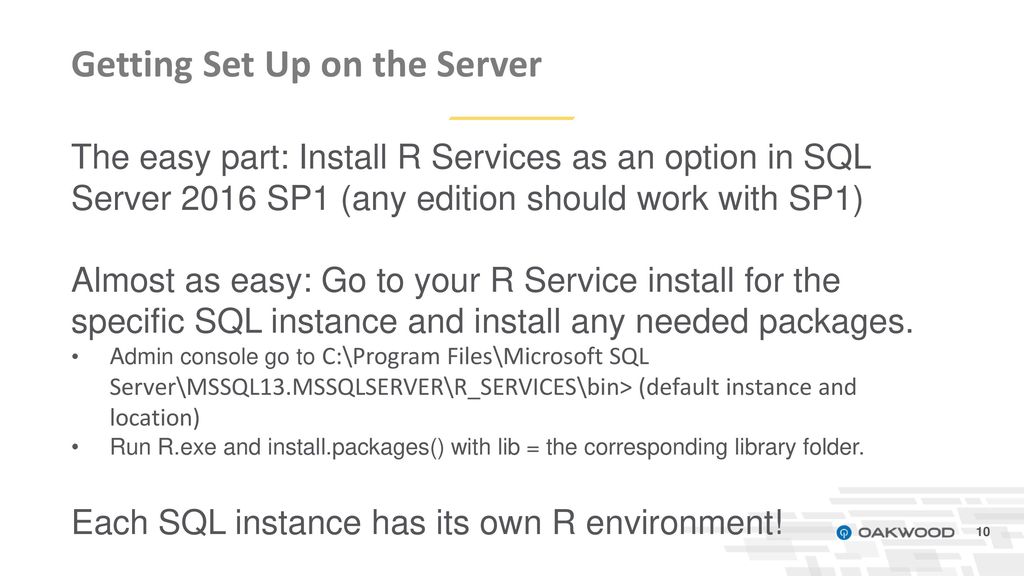Click the words needed packages
1024x576 pixels.
click(774, 322)
